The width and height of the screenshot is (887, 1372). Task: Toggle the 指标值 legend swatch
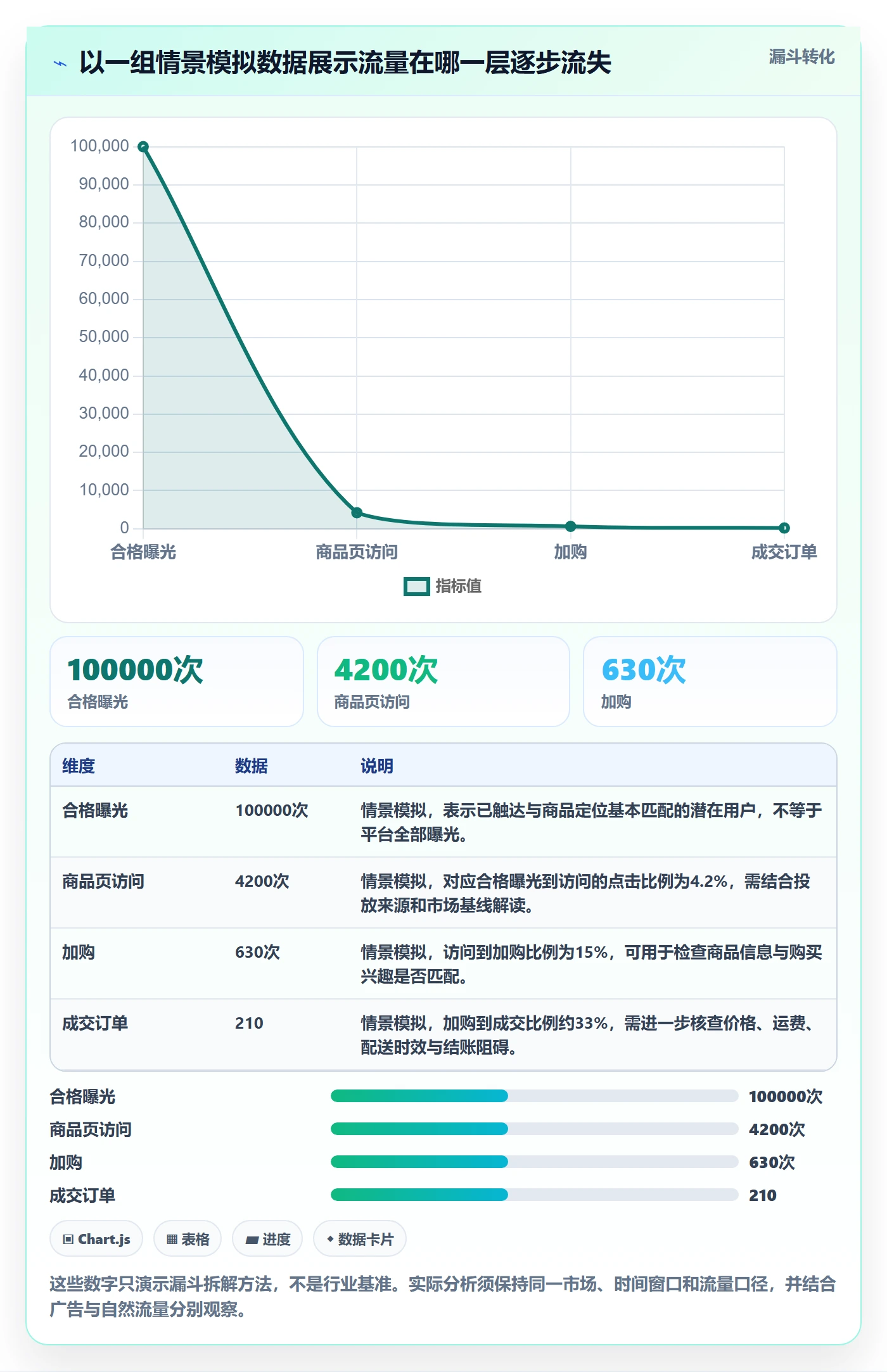417,587
